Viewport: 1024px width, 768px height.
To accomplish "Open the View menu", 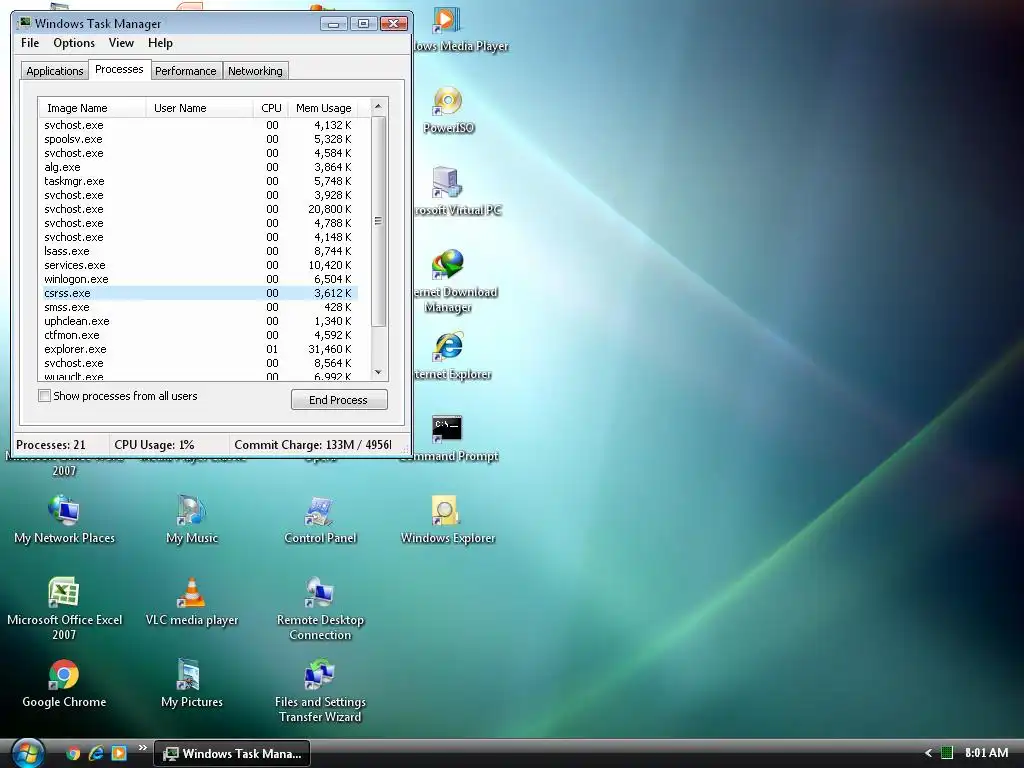I will tap(121, 43).
